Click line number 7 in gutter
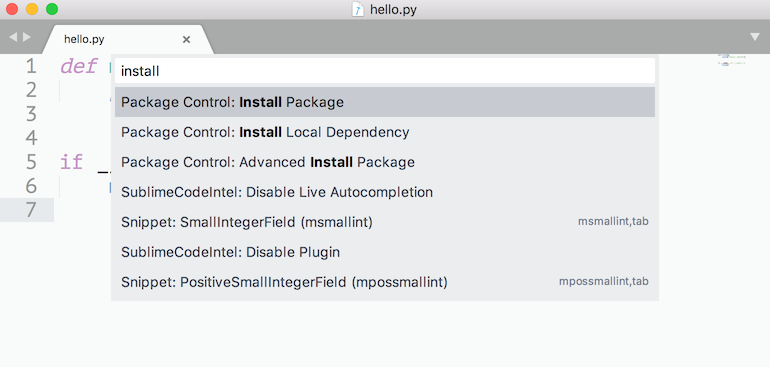Viewport: 770px width, 367px height. (31, 210)
